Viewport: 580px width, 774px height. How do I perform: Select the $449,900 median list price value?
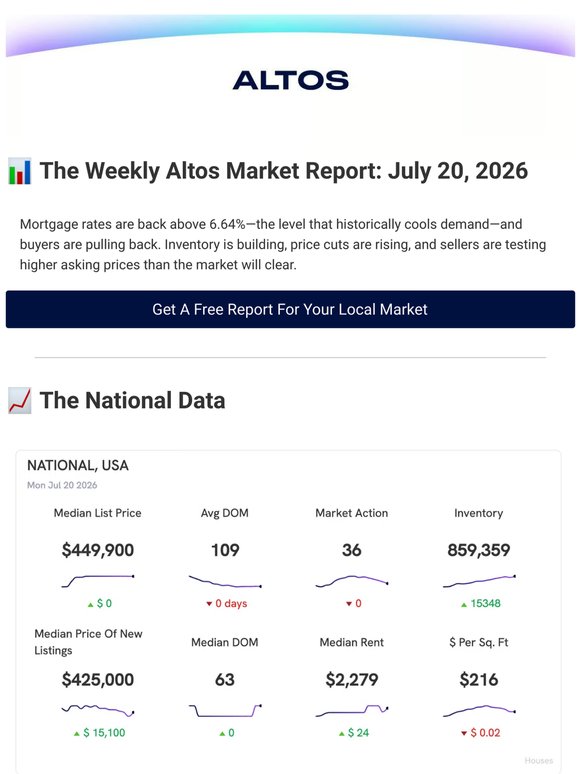[98, 550]
